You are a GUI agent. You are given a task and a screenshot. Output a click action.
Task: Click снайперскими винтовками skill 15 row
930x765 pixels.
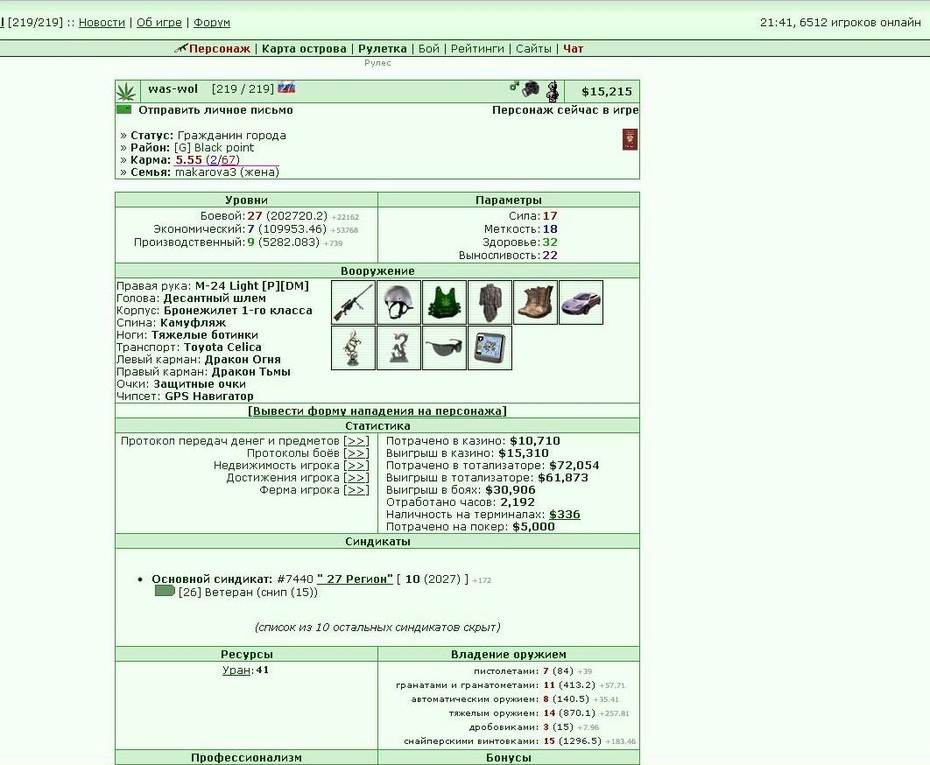pos(520,741)
